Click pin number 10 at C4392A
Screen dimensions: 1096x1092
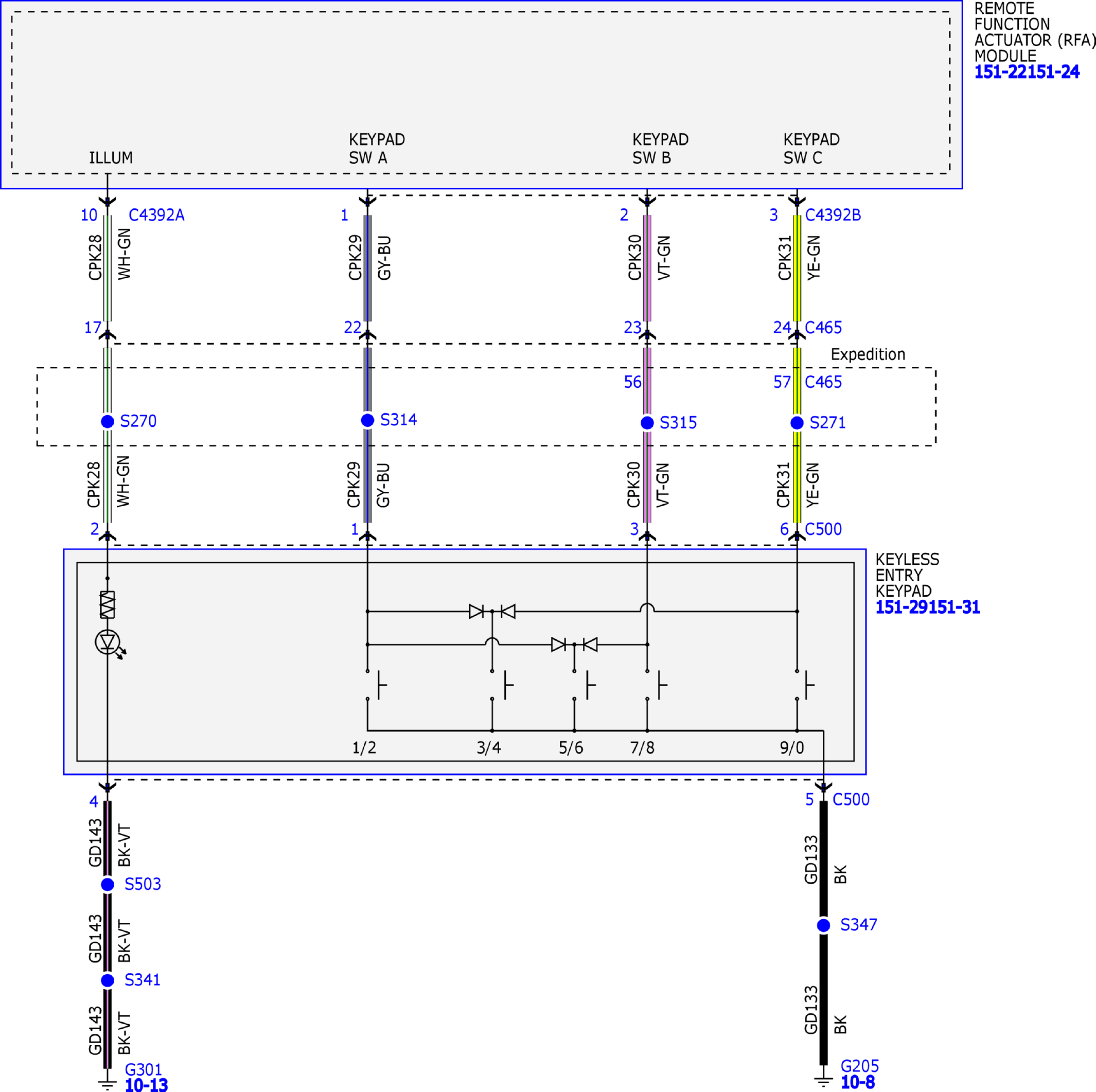(x=89, y=215)
